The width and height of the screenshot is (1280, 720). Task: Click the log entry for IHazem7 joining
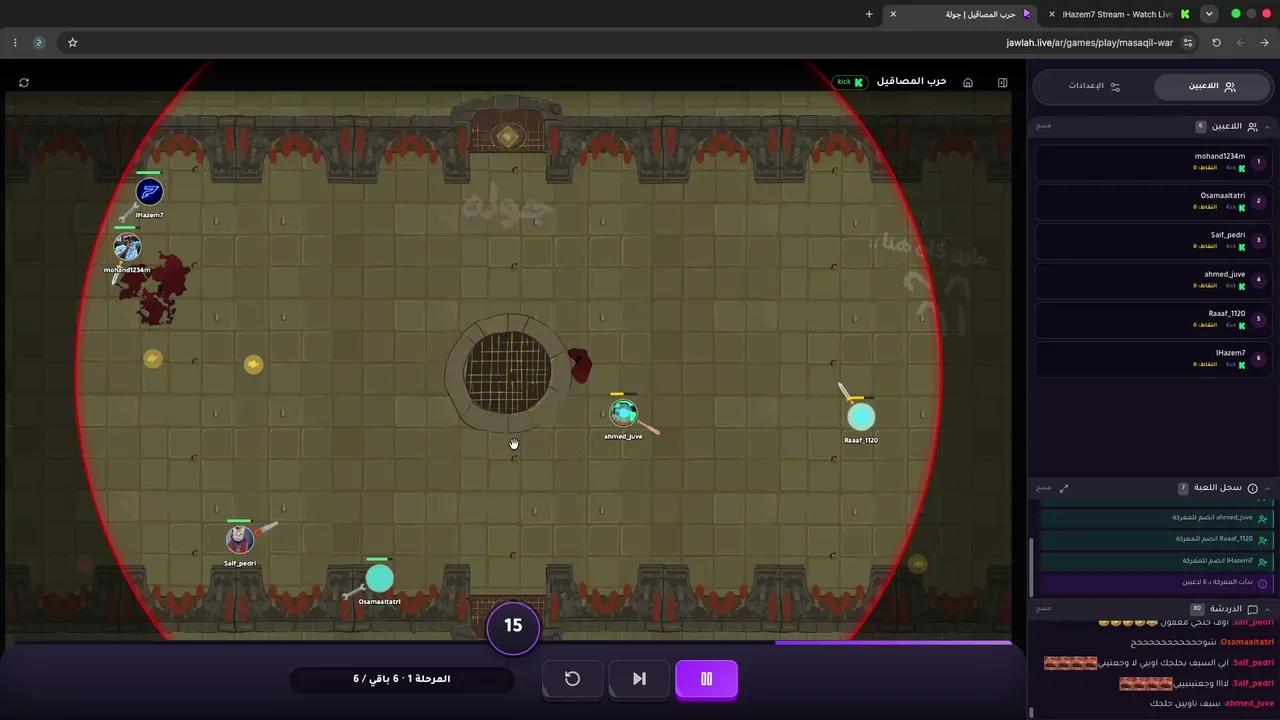tap(1156, 561)
